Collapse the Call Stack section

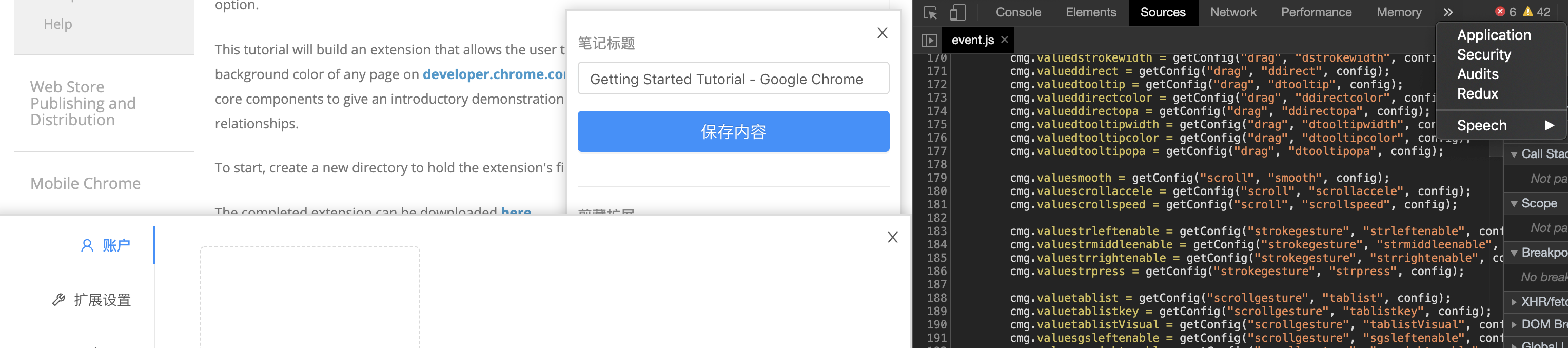[x=1515, y=153]
